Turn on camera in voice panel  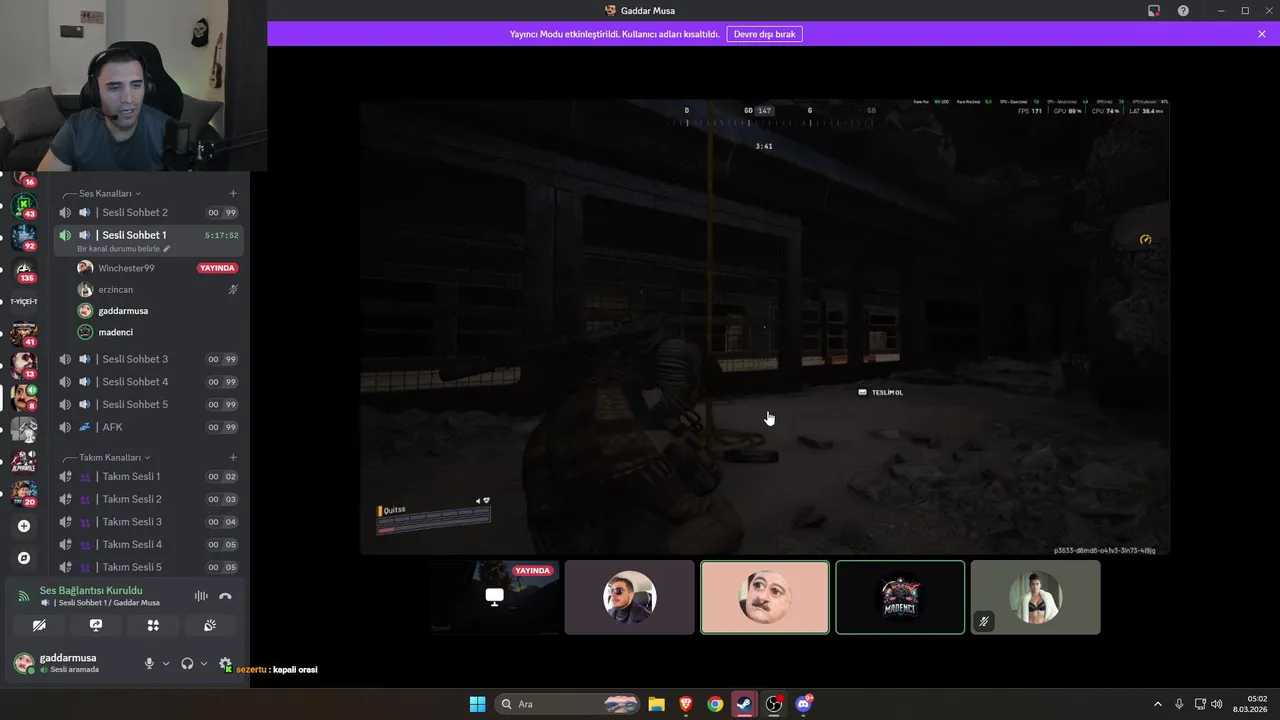[x=39, y=625]
